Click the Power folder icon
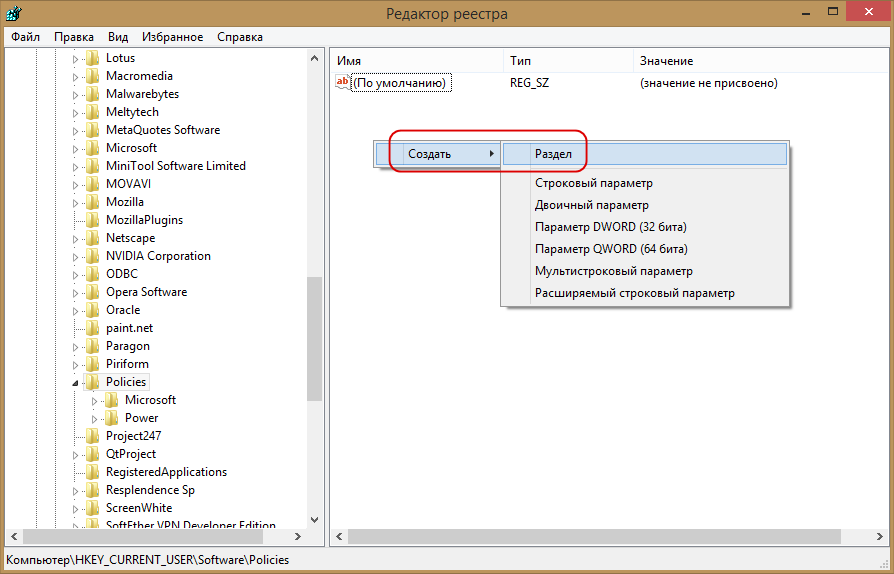The height and width of the screenshot is (574, 894). pyautogui.click(x=112, y=418)
